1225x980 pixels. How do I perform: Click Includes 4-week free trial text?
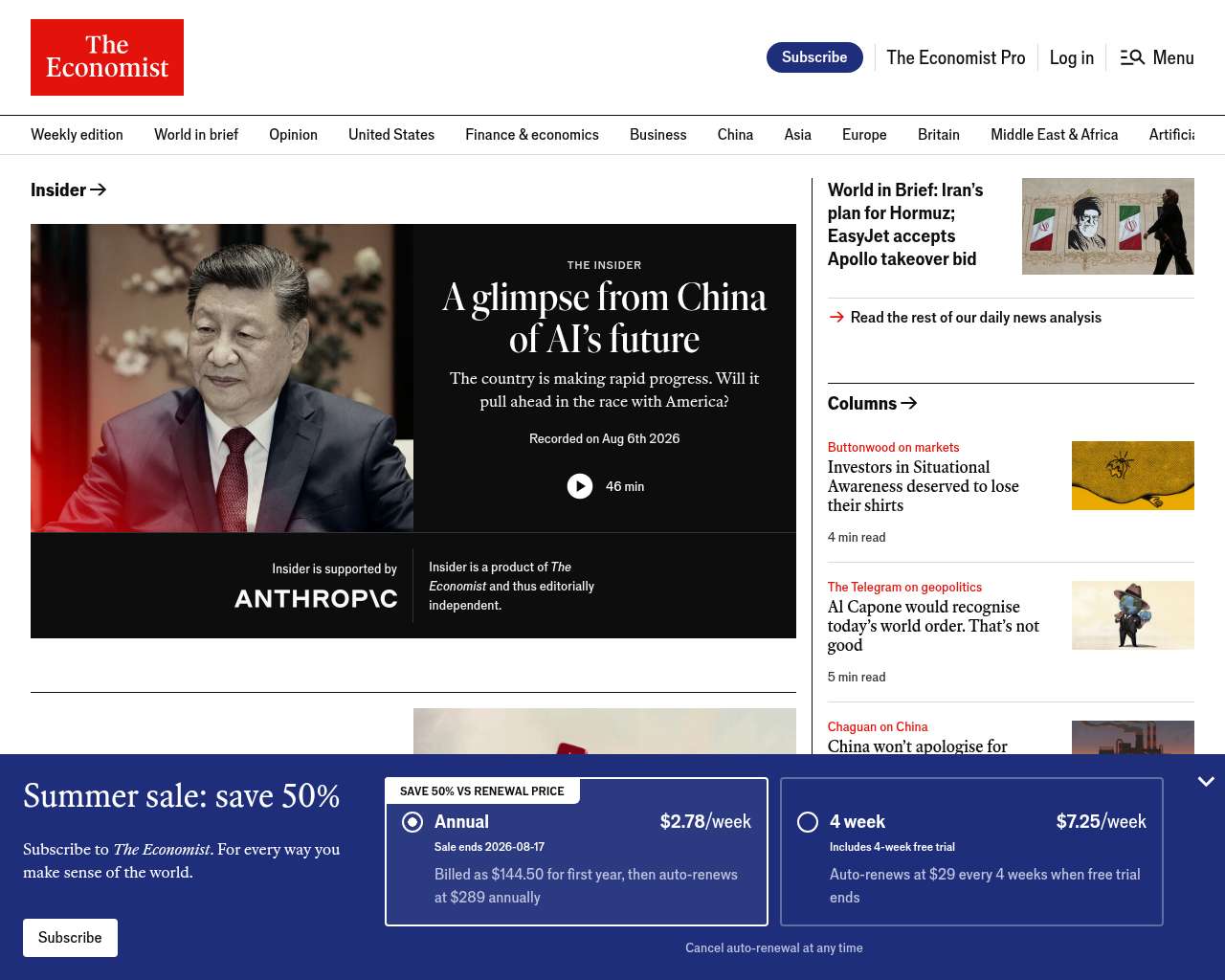click(x=892, y=847)
